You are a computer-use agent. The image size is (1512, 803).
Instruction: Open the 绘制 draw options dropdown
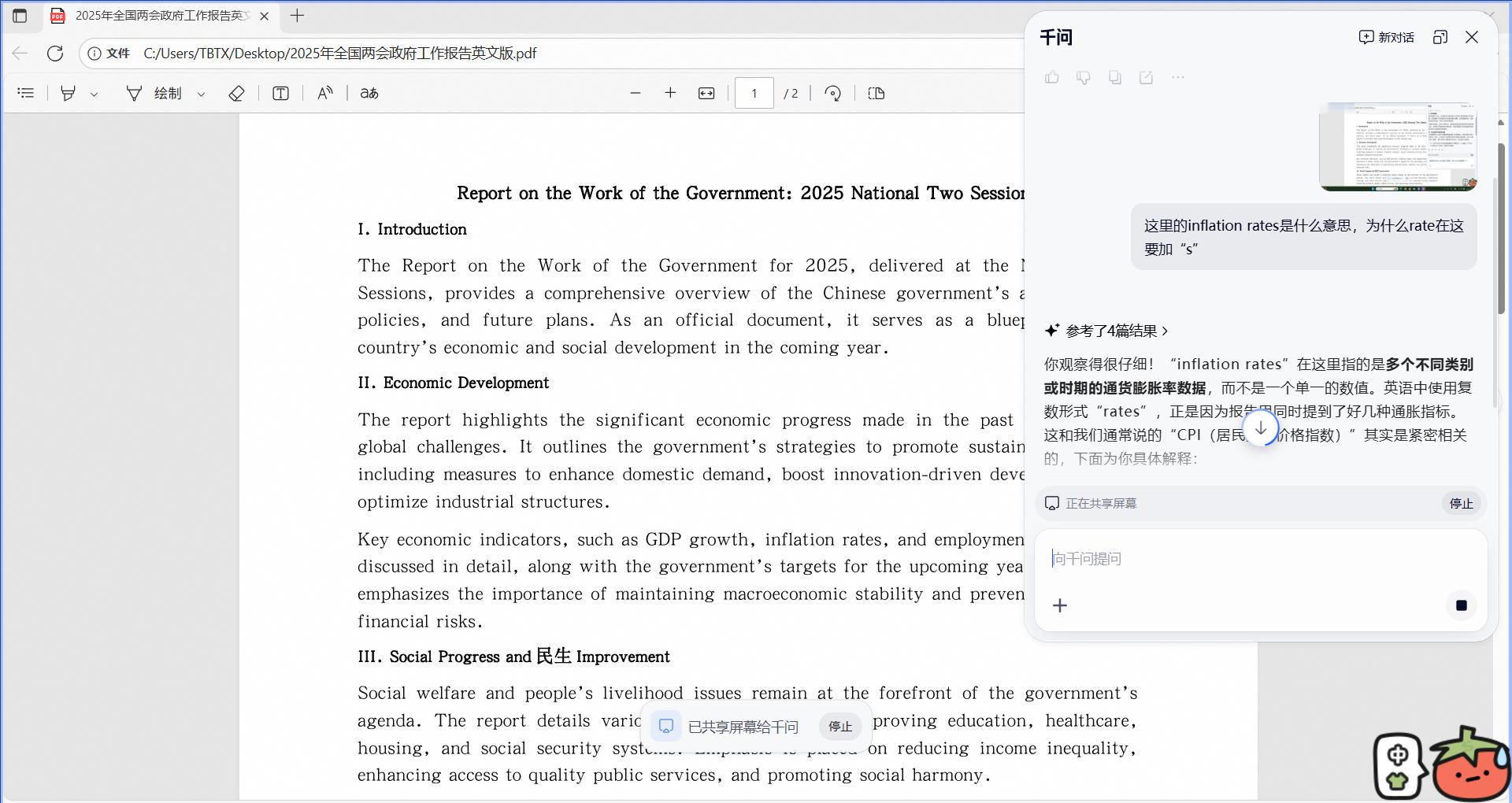click(x=201, y=94)
